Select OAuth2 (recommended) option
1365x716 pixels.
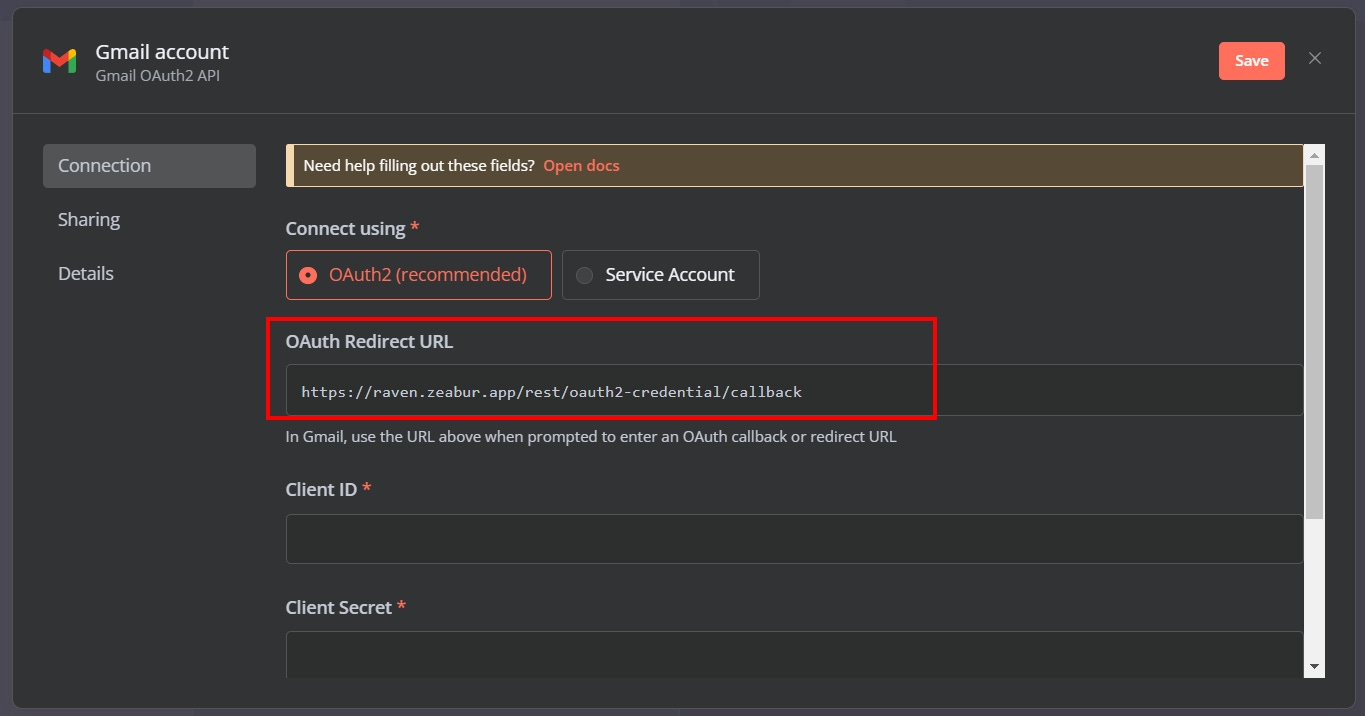point(418,275)
